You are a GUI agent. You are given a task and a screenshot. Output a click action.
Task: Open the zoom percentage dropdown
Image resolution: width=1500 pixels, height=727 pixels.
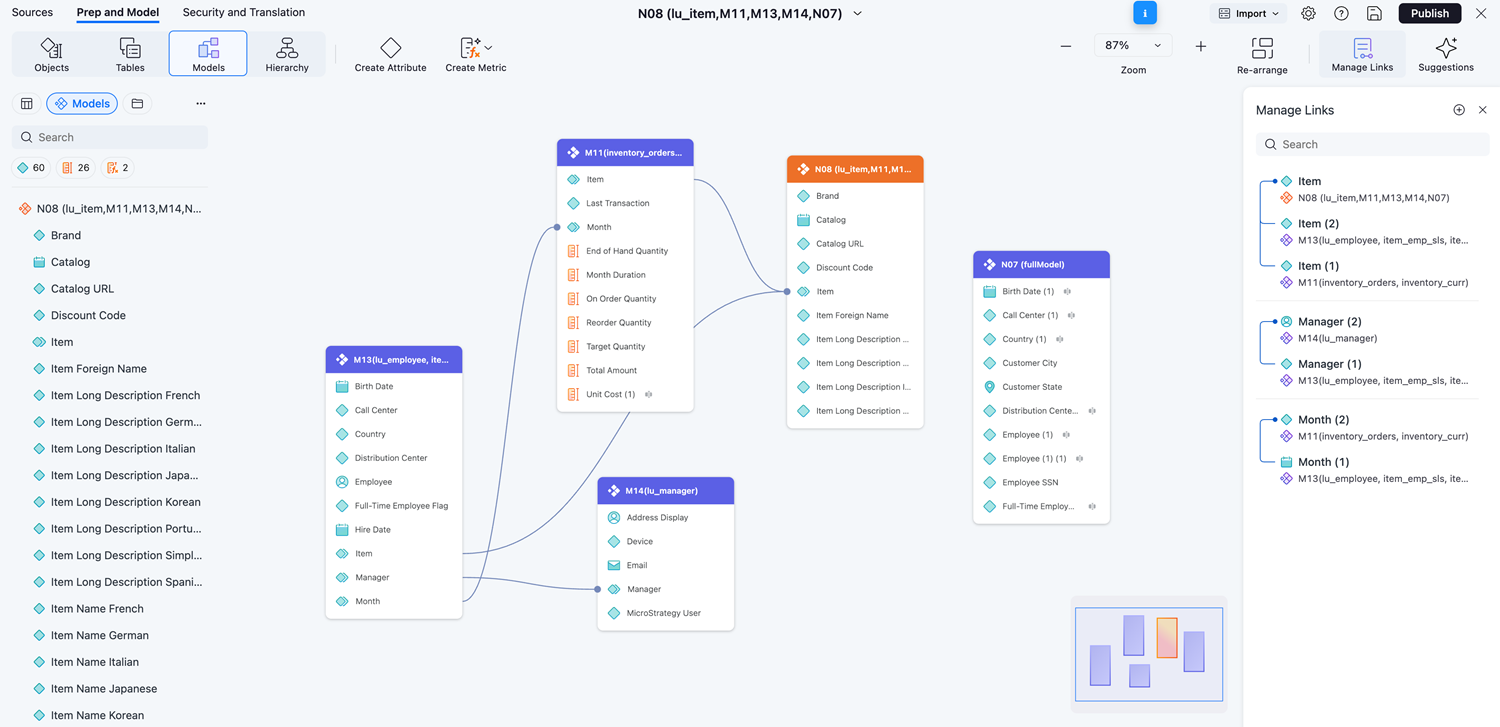[x=1133, y=46]
